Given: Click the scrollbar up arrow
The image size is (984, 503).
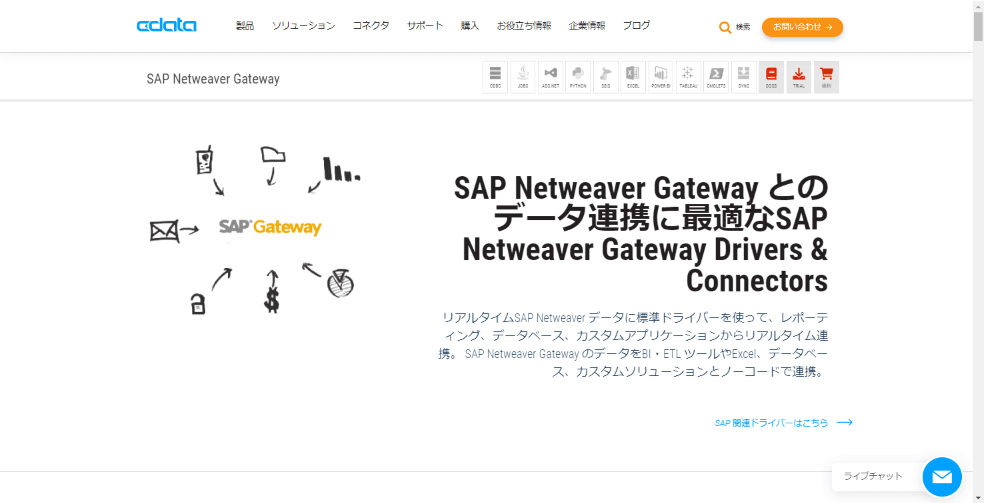Looking at the screenshot, I should tap(978, 5).
